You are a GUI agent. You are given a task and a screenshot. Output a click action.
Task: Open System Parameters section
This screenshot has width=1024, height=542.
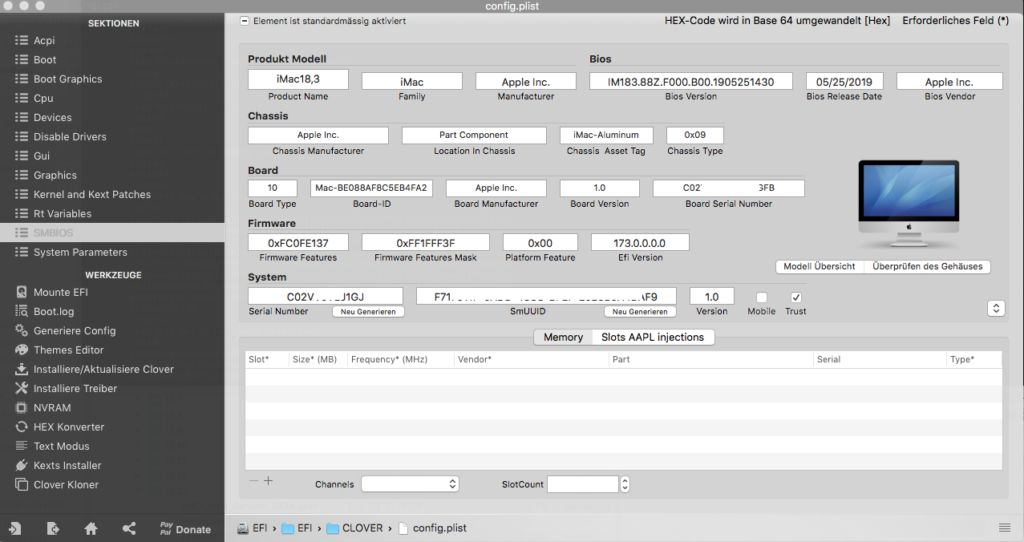tap(112, 252)
